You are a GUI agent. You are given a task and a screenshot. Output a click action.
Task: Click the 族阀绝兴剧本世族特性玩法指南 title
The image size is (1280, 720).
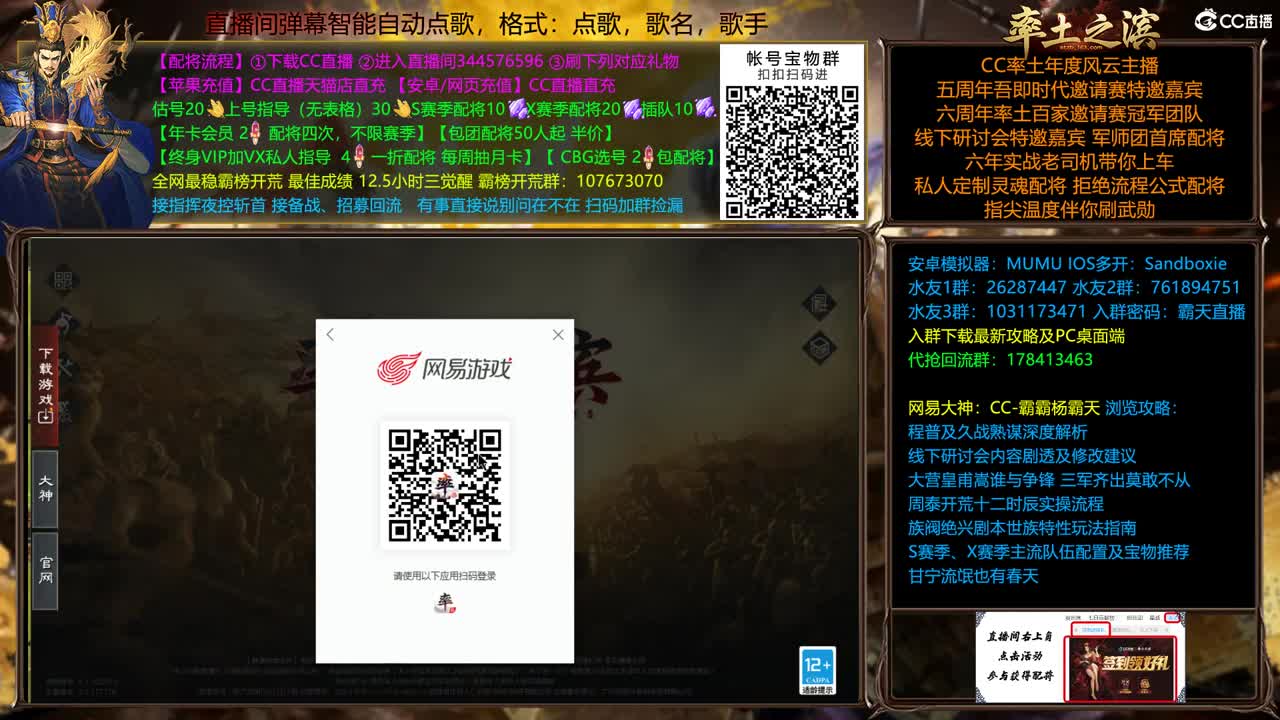coord(1022,528)
